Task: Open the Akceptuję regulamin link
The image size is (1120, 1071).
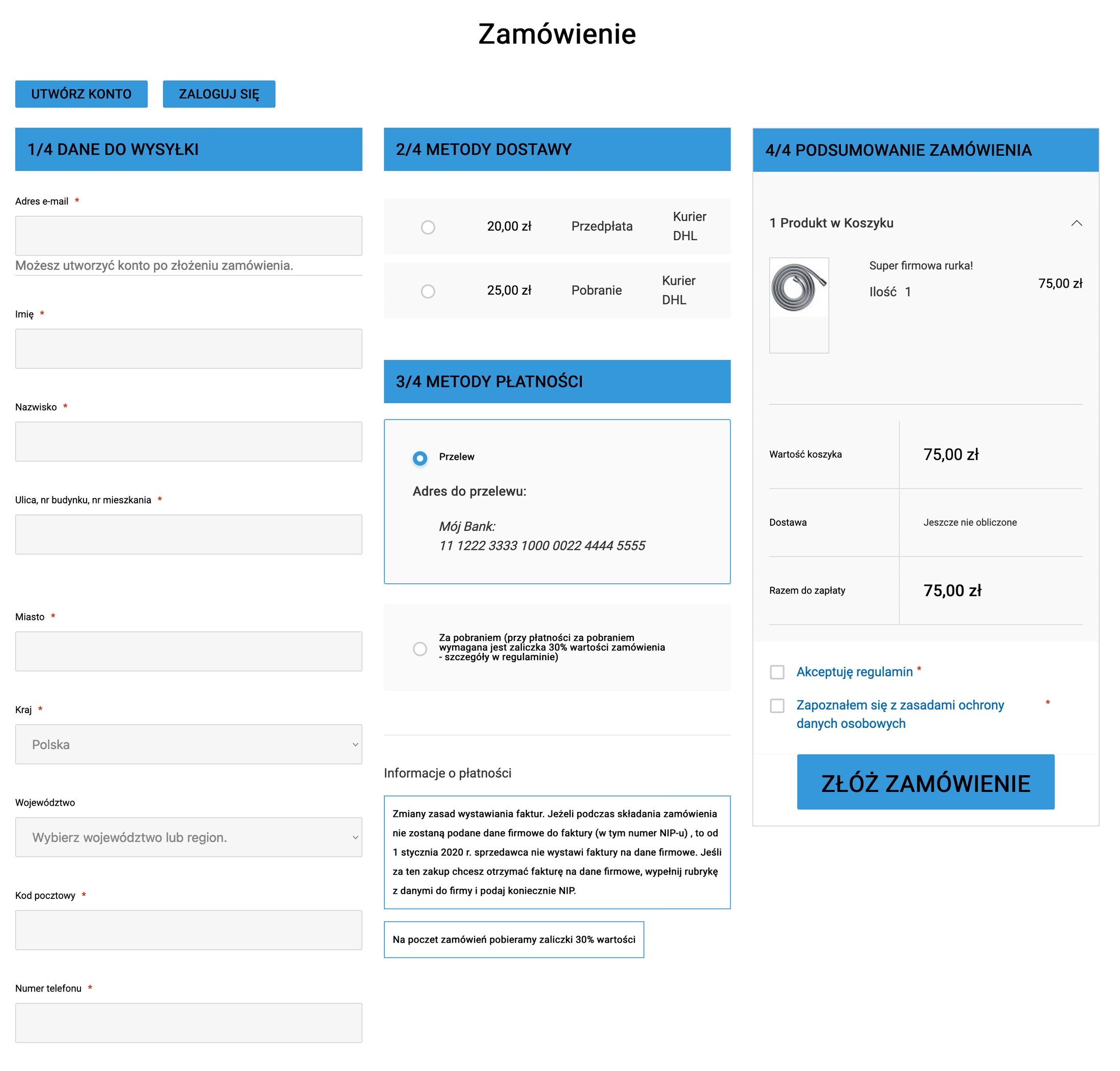Action: click(x=854, y=672)
